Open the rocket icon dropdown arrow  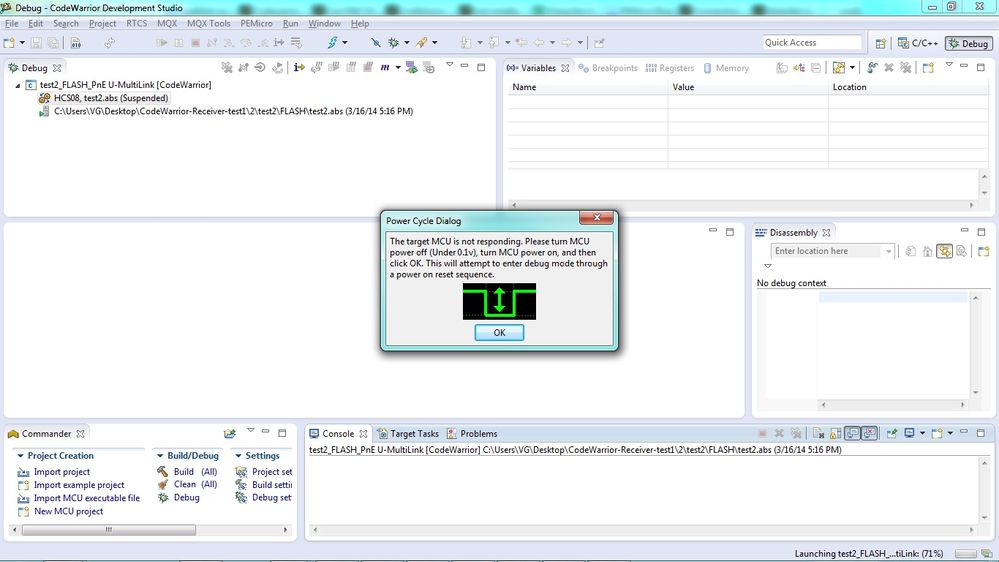click(435, 43)
